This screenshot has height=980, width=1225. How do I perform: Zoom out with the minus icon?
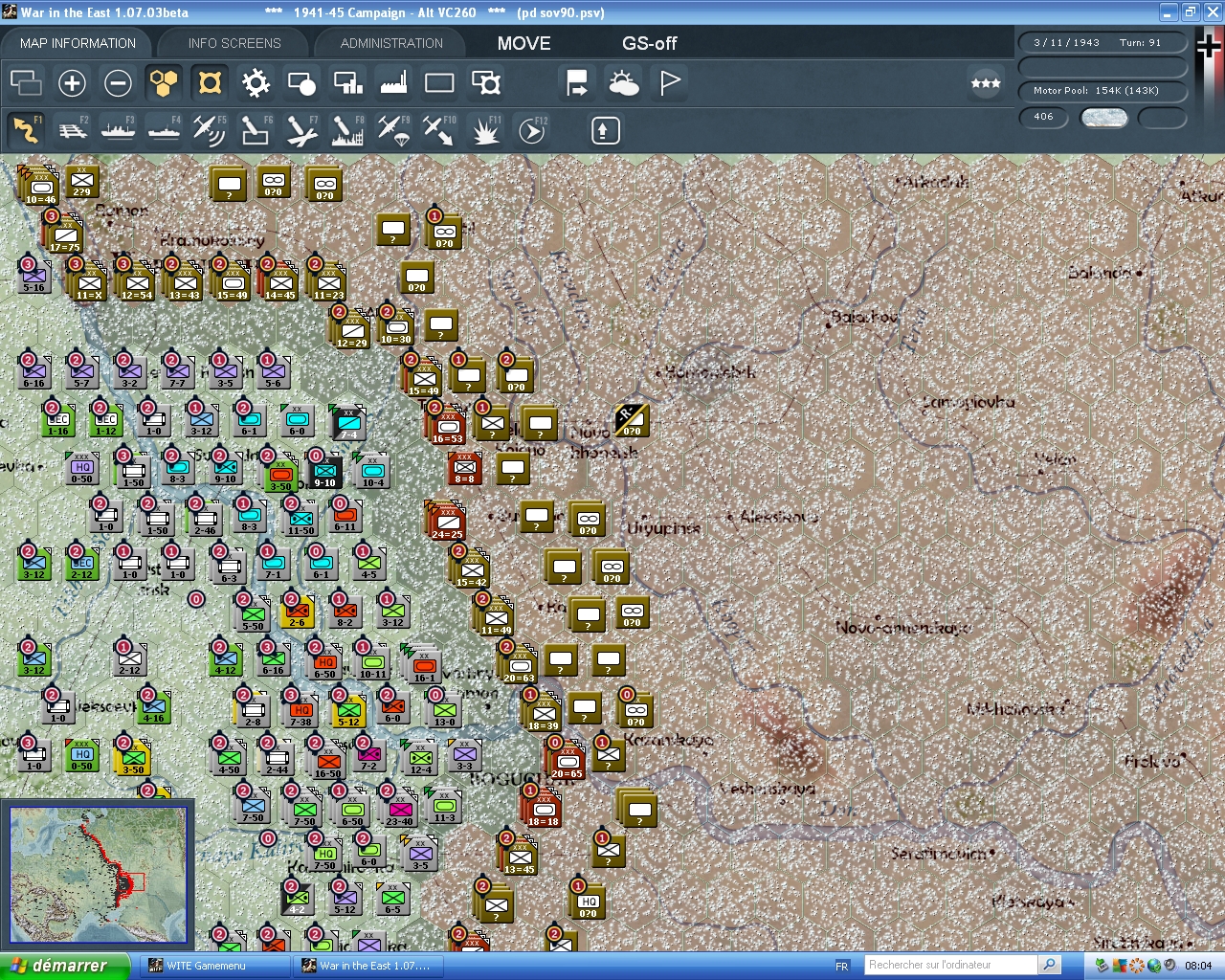click(x=118, y=83)
